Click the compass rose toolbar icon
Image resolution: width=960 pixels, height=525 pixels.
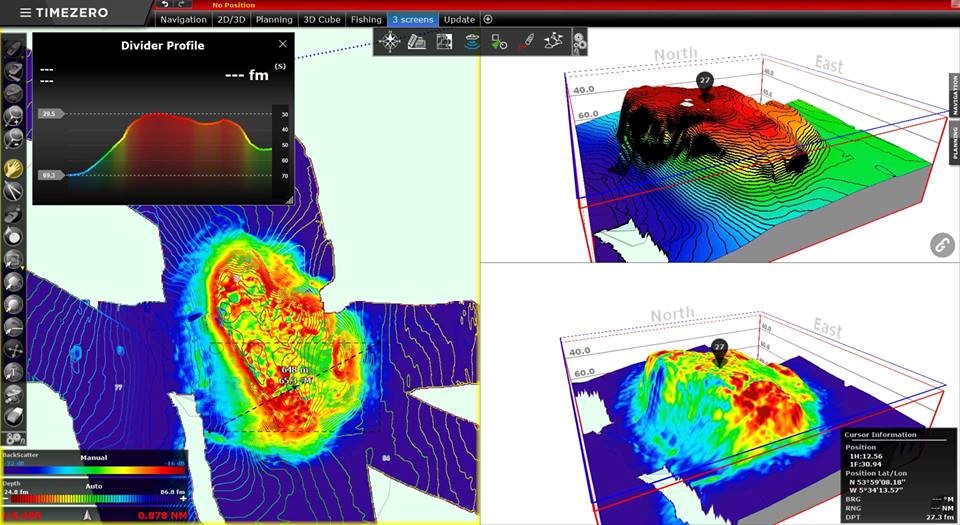[390, 42]
